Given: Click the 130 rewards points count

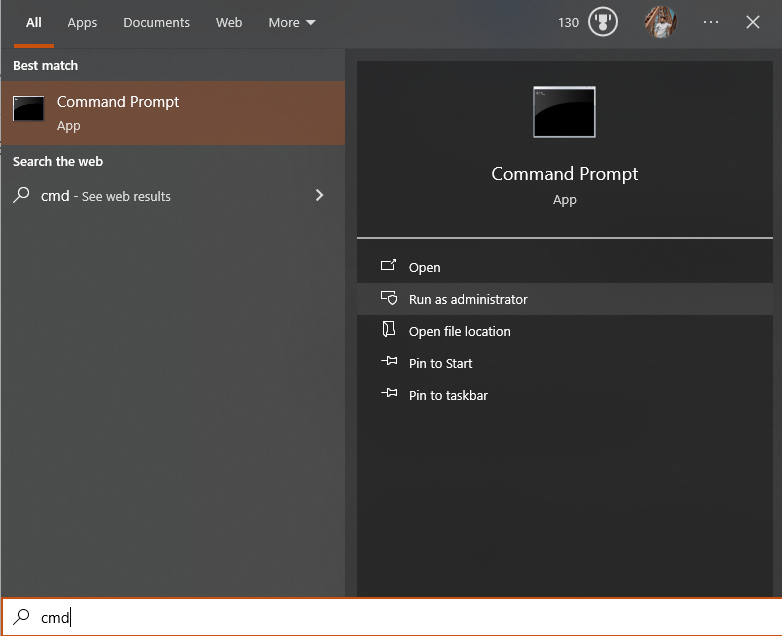Looking at the screenshot, I should [x=568, y=23].
